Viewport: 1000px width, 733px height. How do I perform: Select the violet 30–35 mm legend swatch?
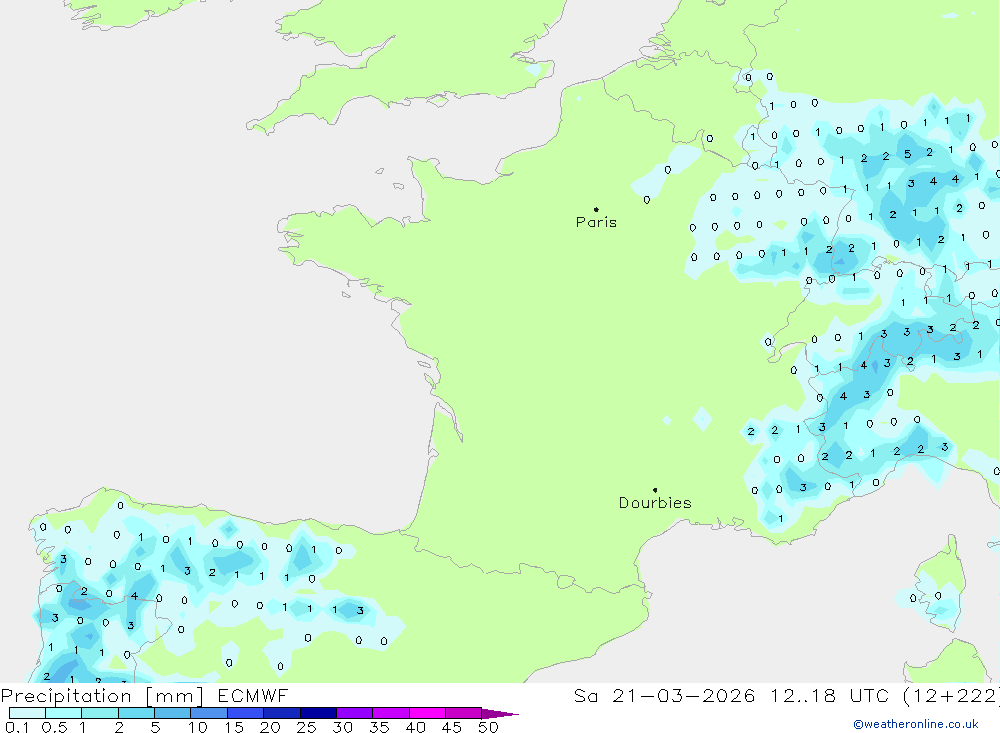[x=355, y=713]
